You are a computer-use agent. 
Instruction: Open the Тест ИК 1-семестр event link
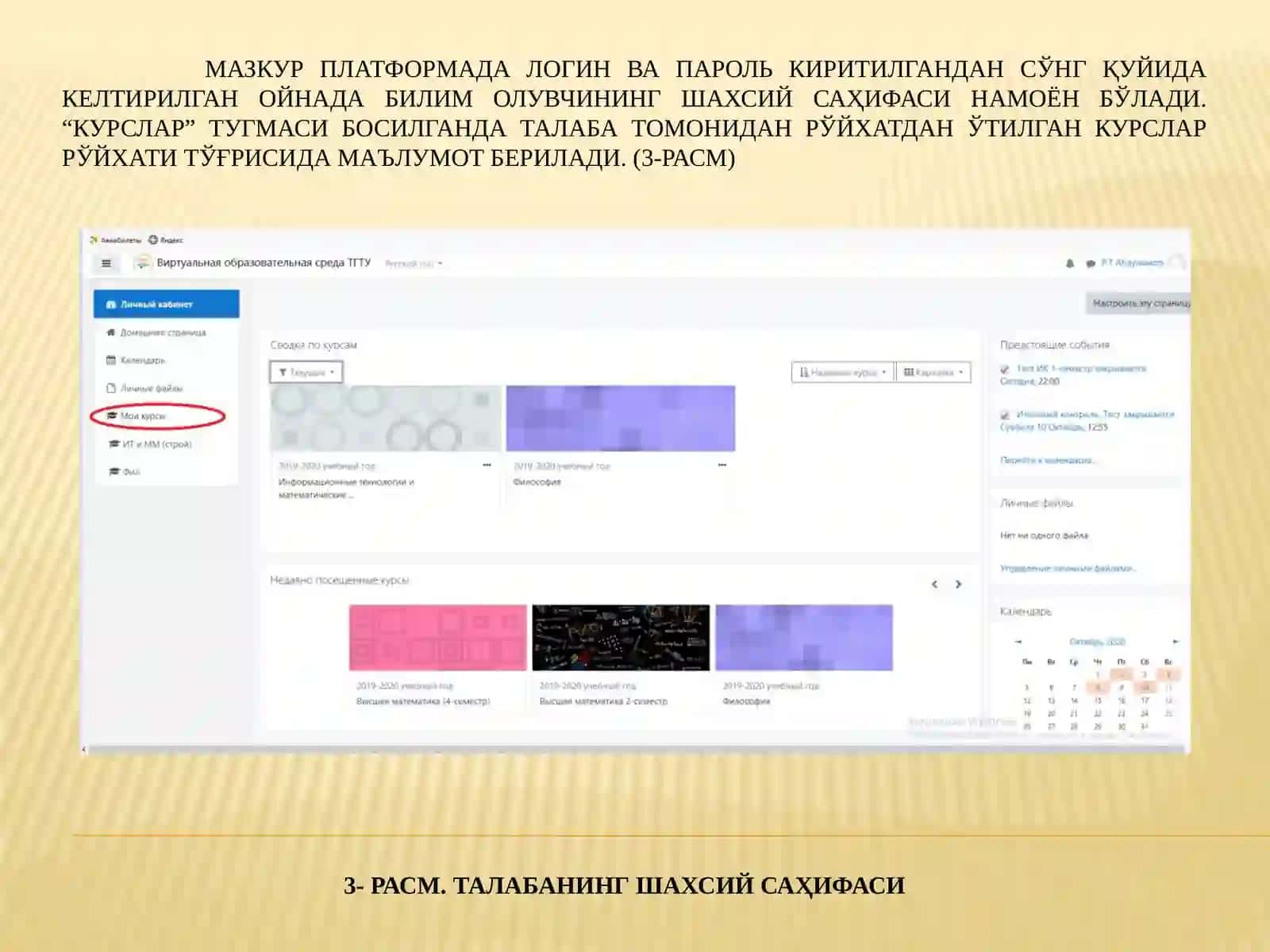[x=1081, y=369]
